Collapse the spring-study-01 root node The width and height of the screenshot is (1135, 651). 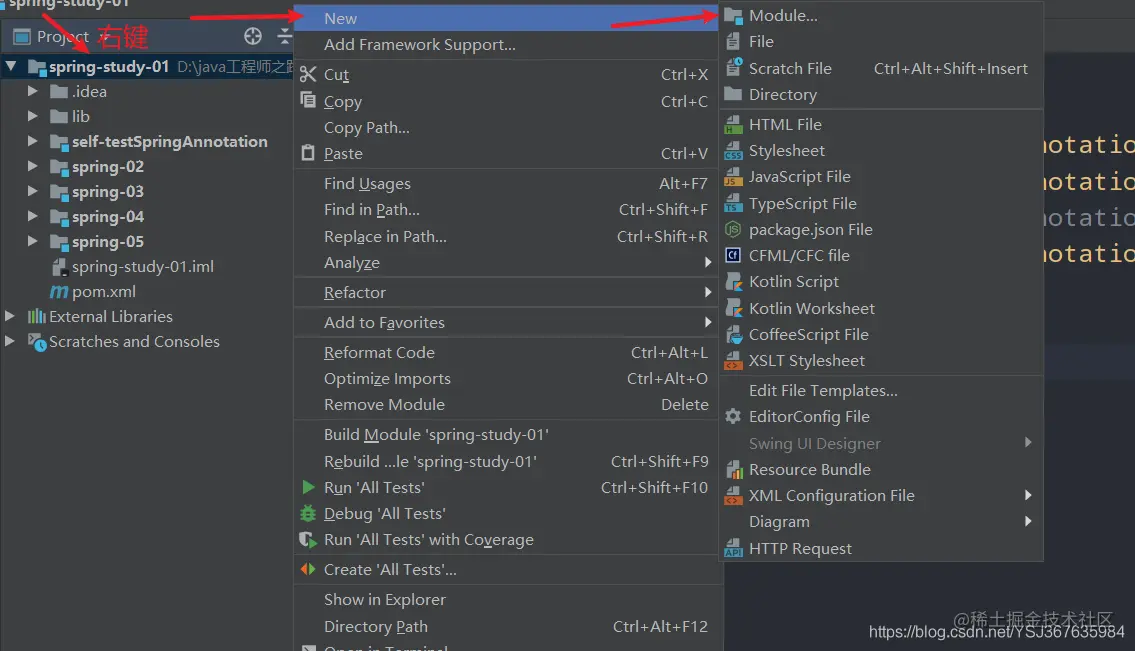click(x=11, y=67)
